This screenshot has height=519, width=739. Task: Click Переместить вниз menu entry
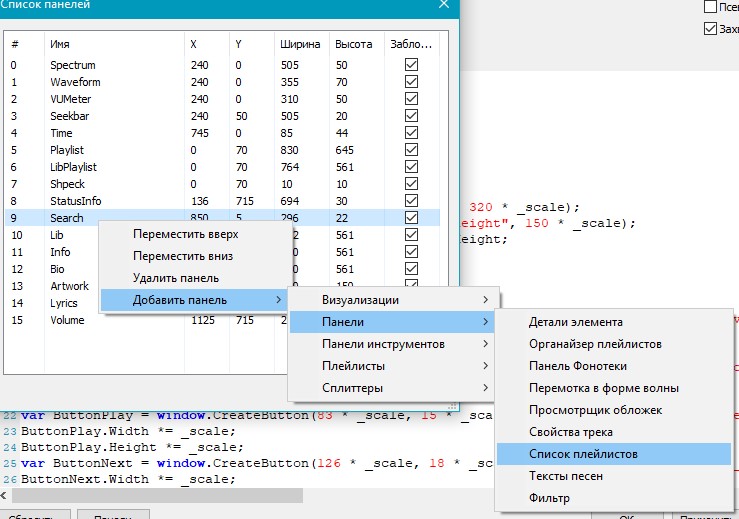click(184, 256)
